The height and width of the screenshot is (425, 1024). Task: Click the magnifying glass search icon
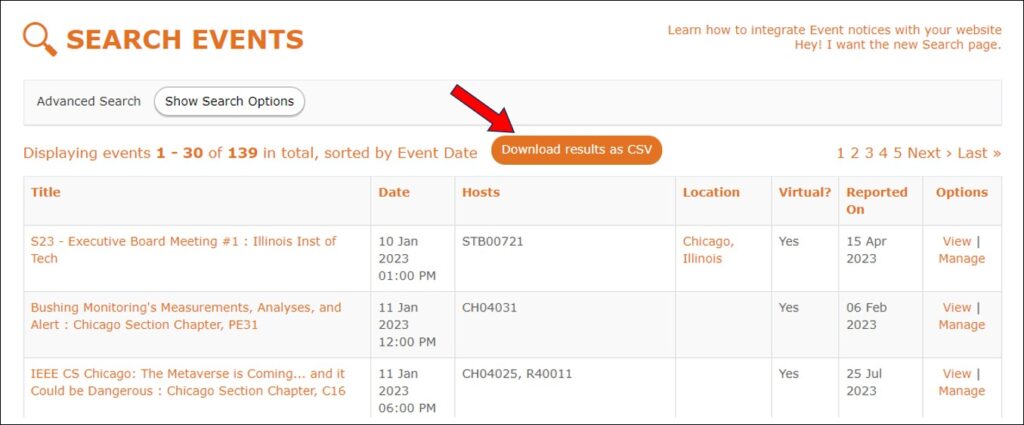click(x=40, y=39)
